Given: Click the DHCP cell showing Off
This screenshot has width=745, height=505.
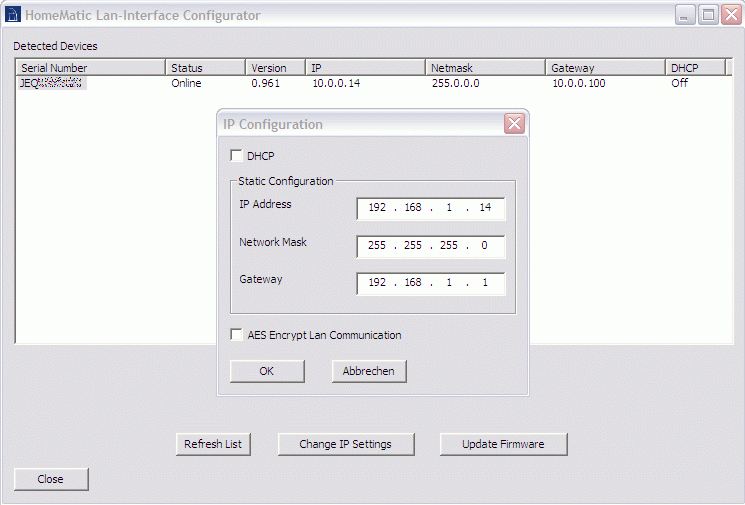Looking at the screenshot, I should tap(679, 83).
